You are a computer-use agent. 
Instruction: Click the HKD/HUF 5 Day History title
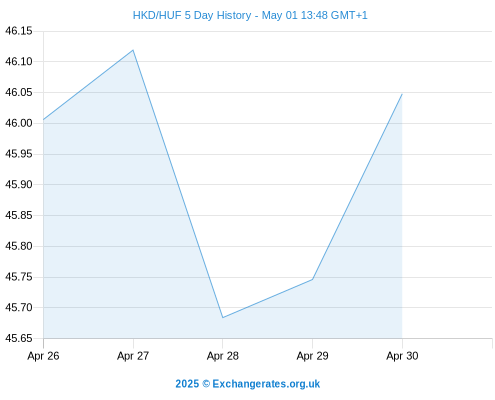[x=250, y=15]
